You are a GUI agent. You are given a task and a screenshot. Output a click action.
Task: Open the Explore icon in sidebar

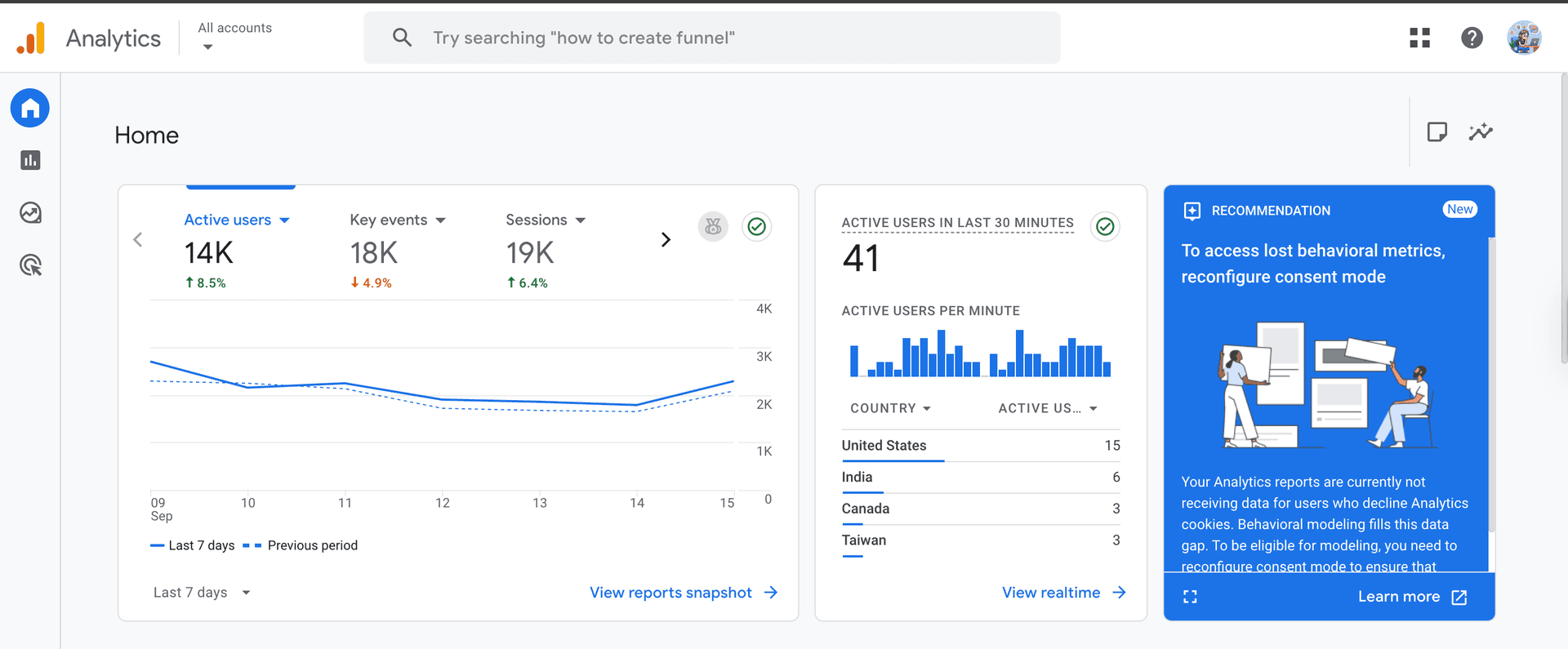pos(30,213)
